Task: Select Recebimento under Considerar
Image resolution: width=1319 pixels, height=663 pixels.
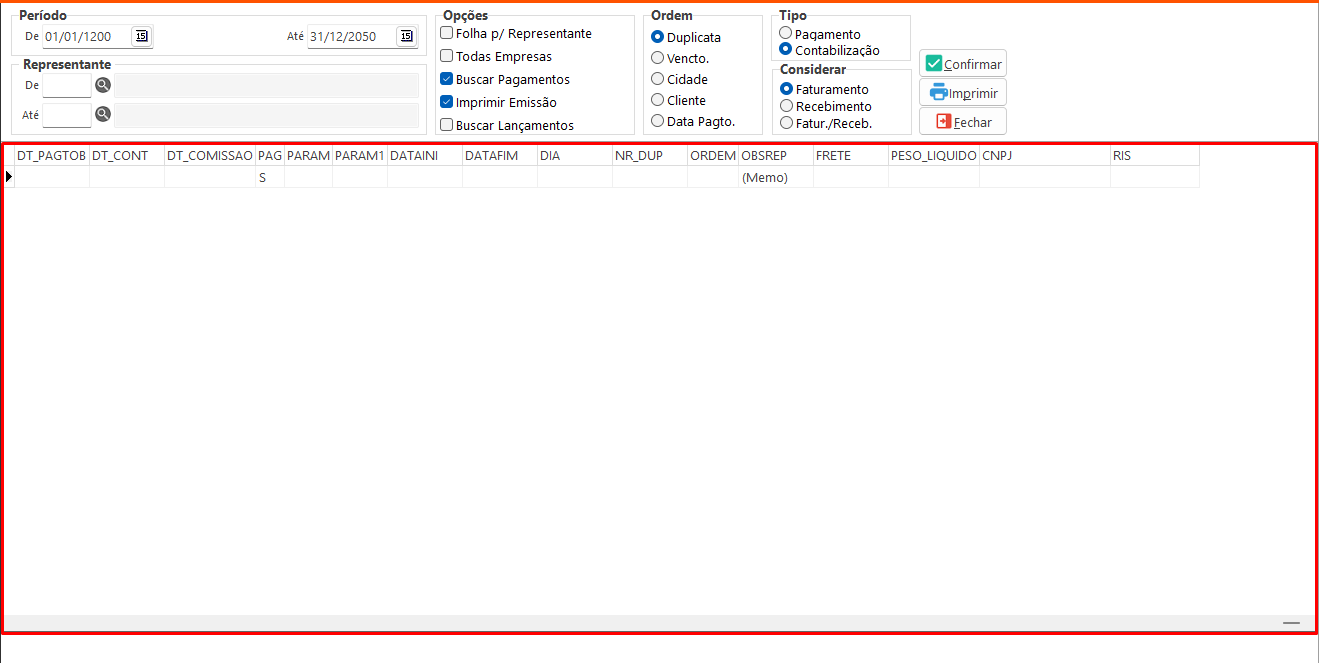Action: coord(787,106)
